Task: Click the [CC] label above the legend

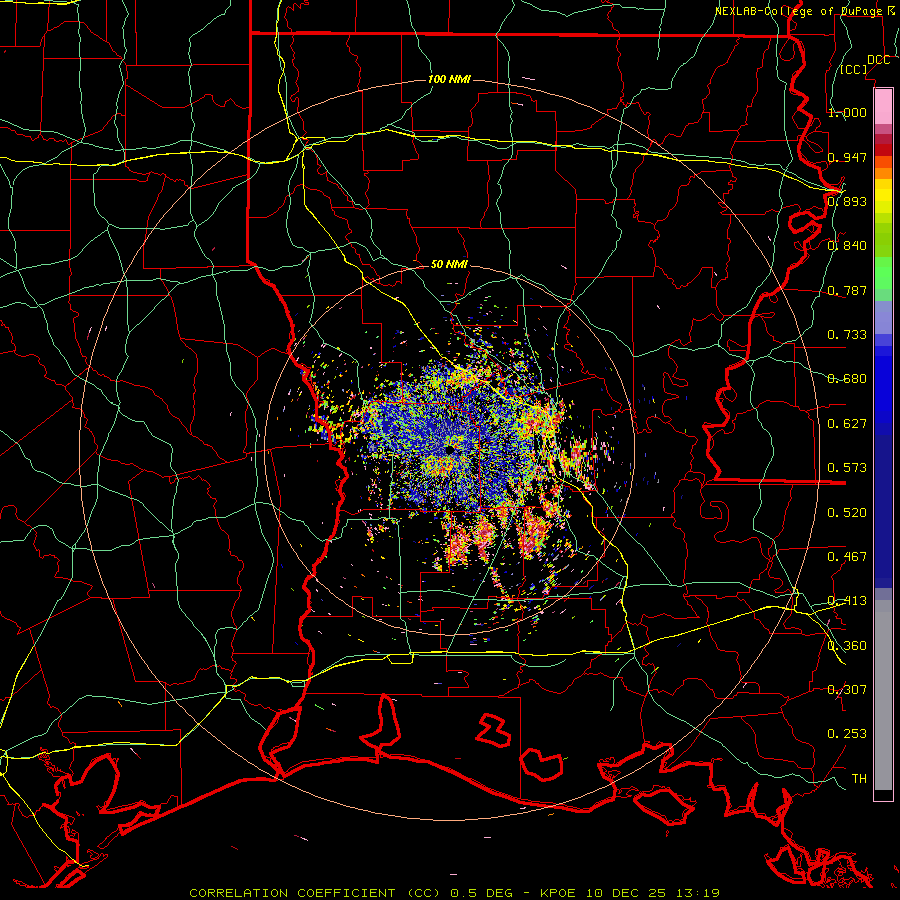Action: [854, 69]
